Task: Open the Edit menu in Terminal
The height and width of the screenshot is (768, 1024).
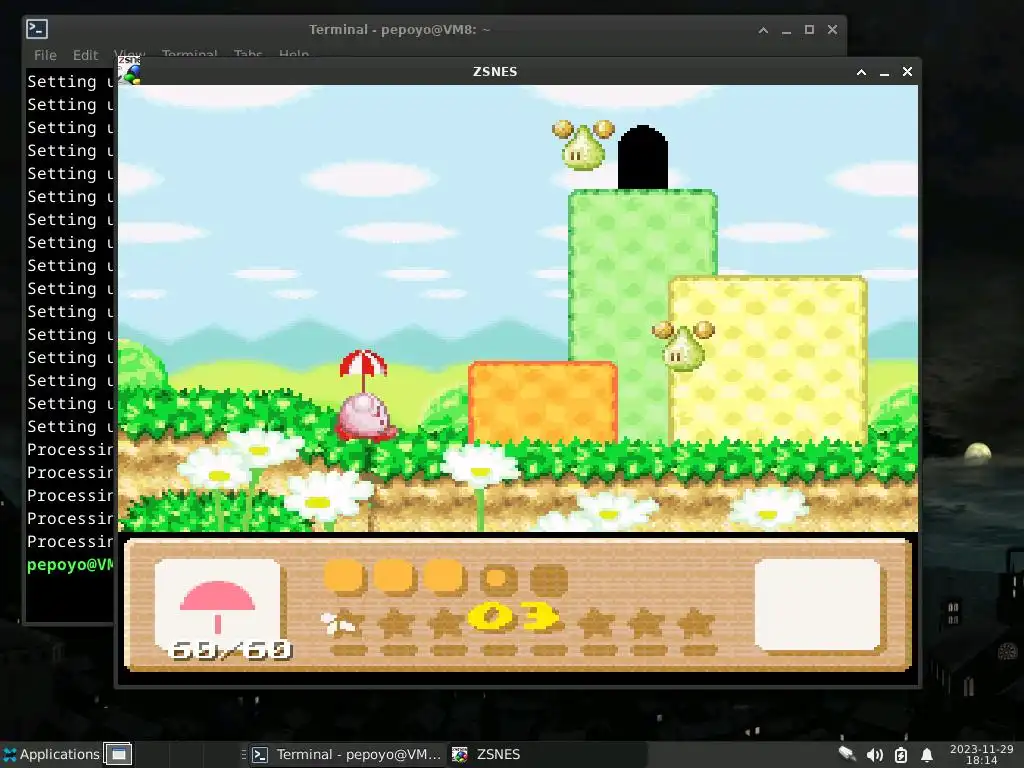Action: pos(86,56)
